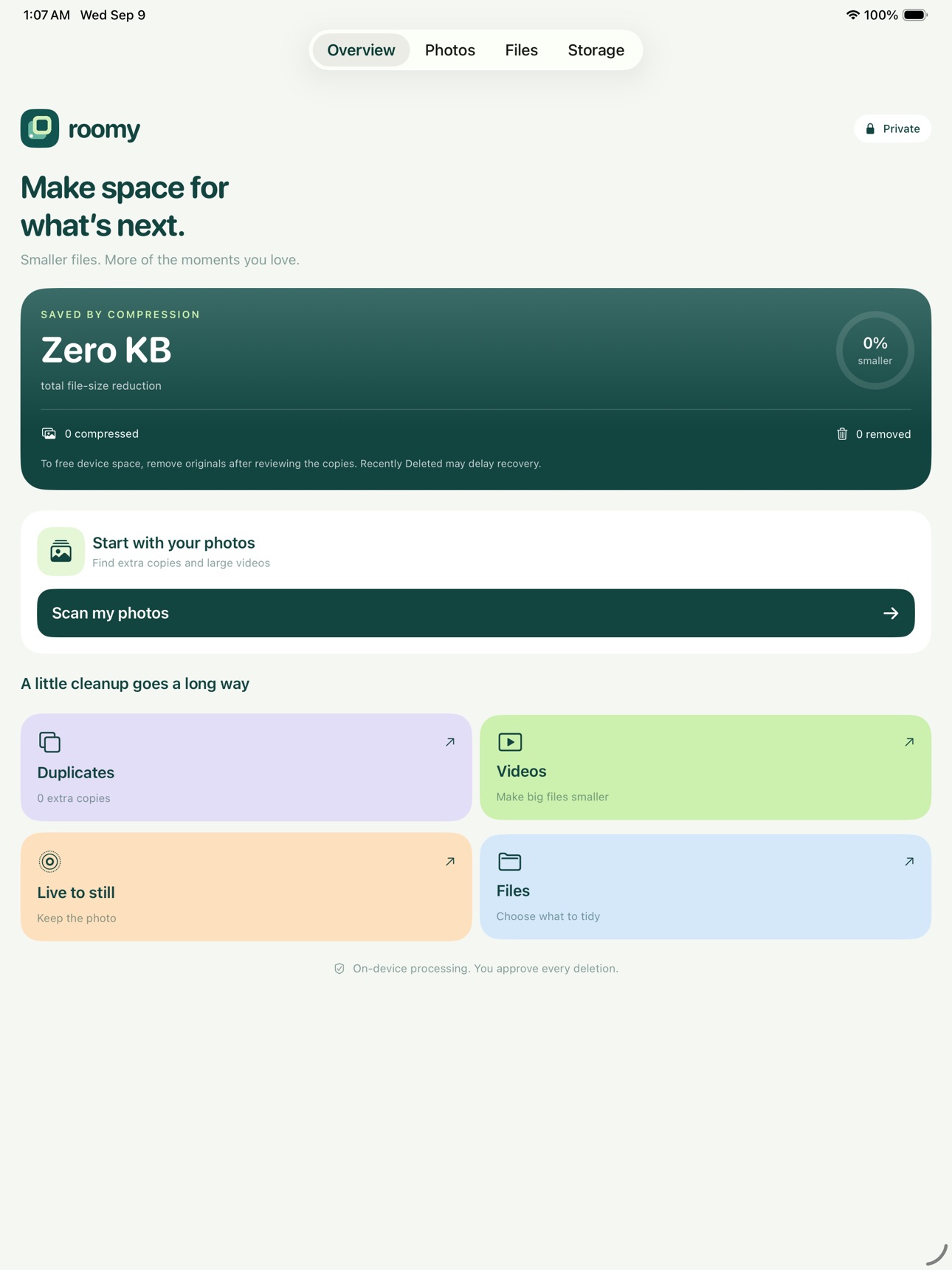Select the Live to still card title
Screen dimensions: 952x1270
[x=76, y=892]
